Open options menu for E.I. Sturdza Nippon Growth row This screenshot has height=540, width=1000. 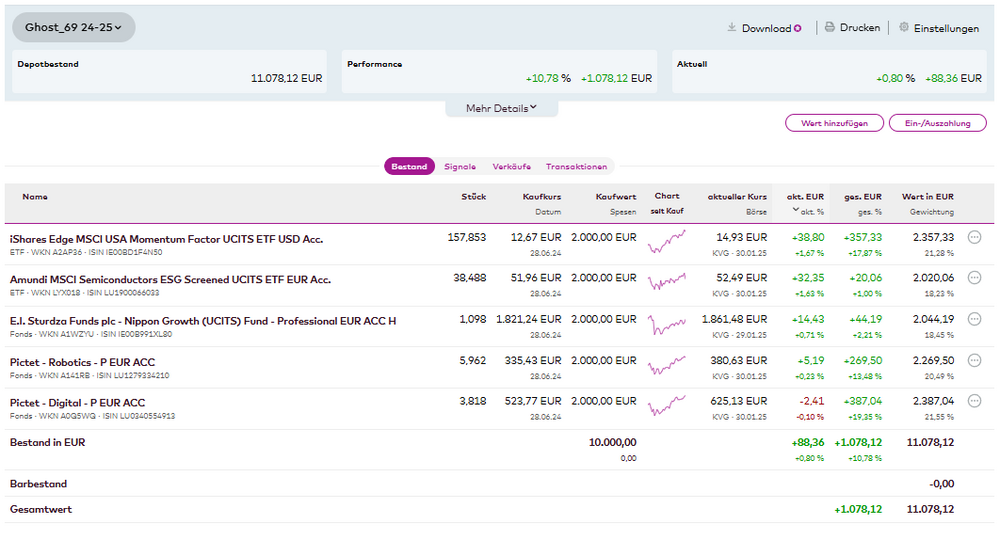pos(974,320)
